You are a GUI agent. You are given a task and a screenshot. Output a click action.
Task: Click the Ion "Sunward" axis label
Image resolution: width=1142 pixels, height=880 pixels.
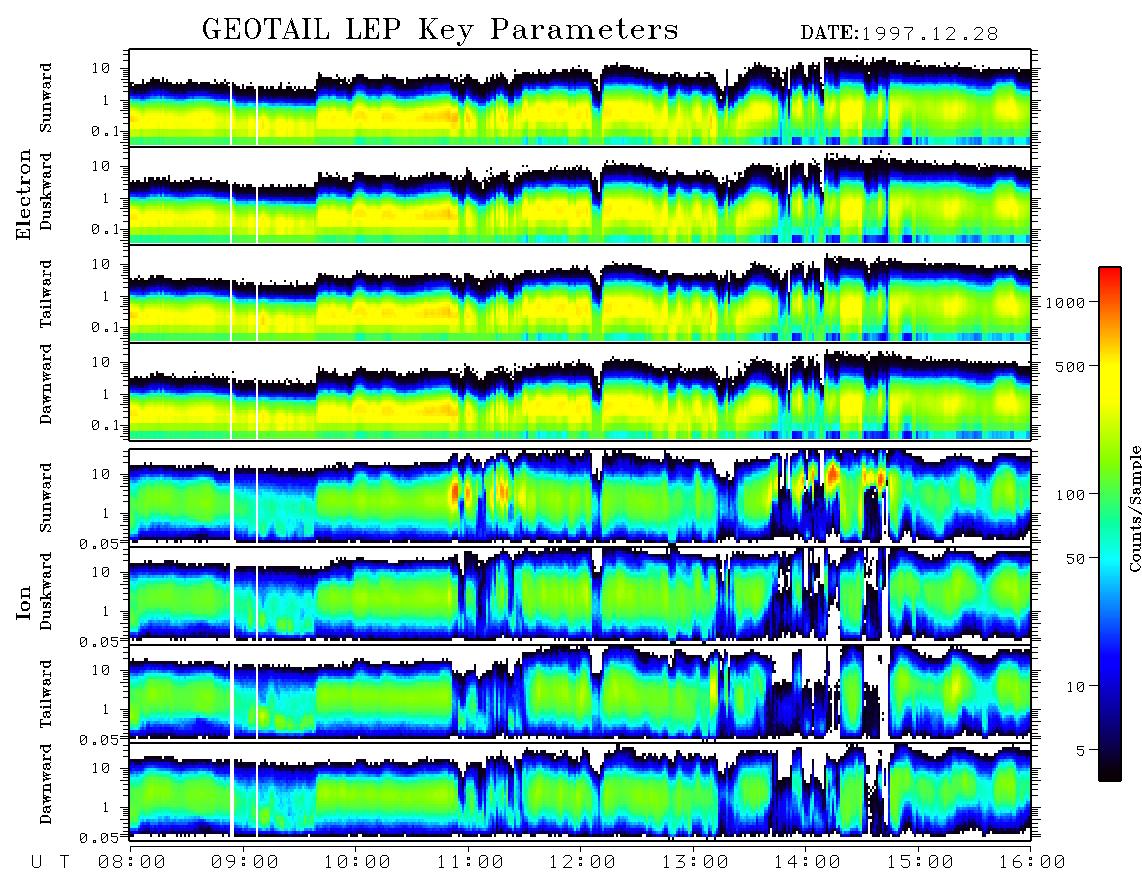pyautogui.click(x=46, y=498)
